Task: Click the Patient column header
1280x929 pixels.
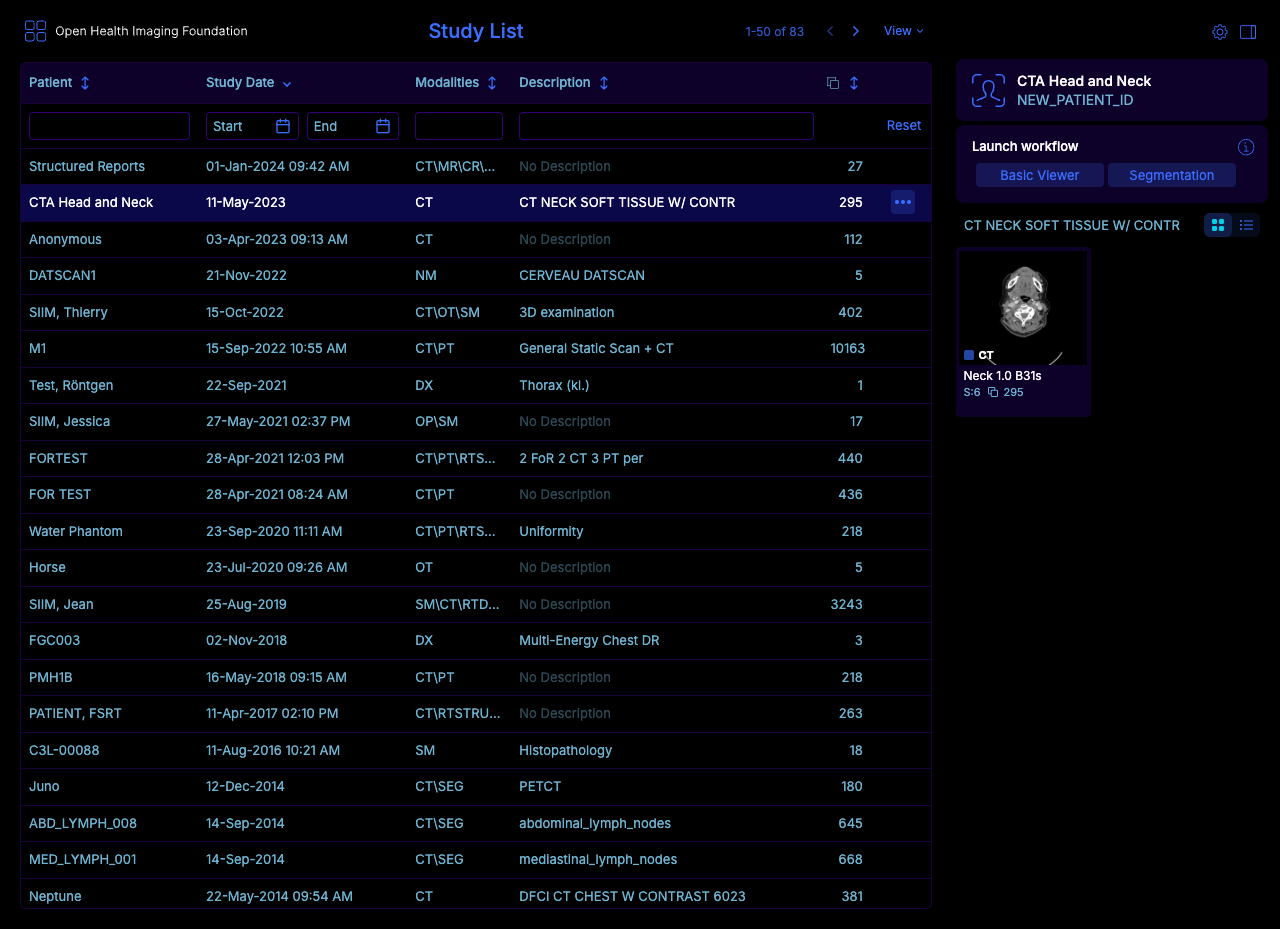Action: tap(50, 83)
